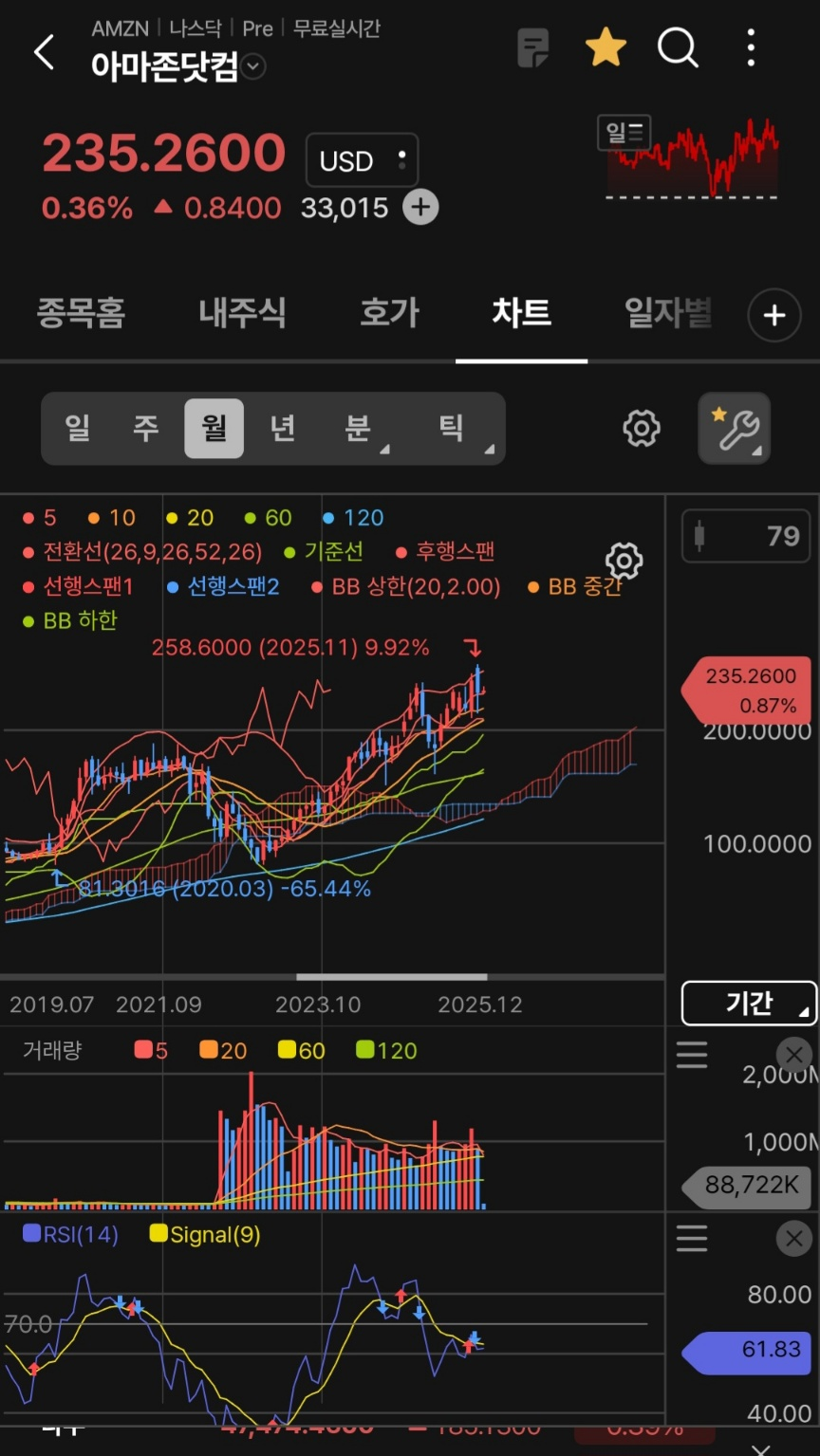
Task: Tap the 258.6000 (2025.11) high marker
Action: coord(290,648)
